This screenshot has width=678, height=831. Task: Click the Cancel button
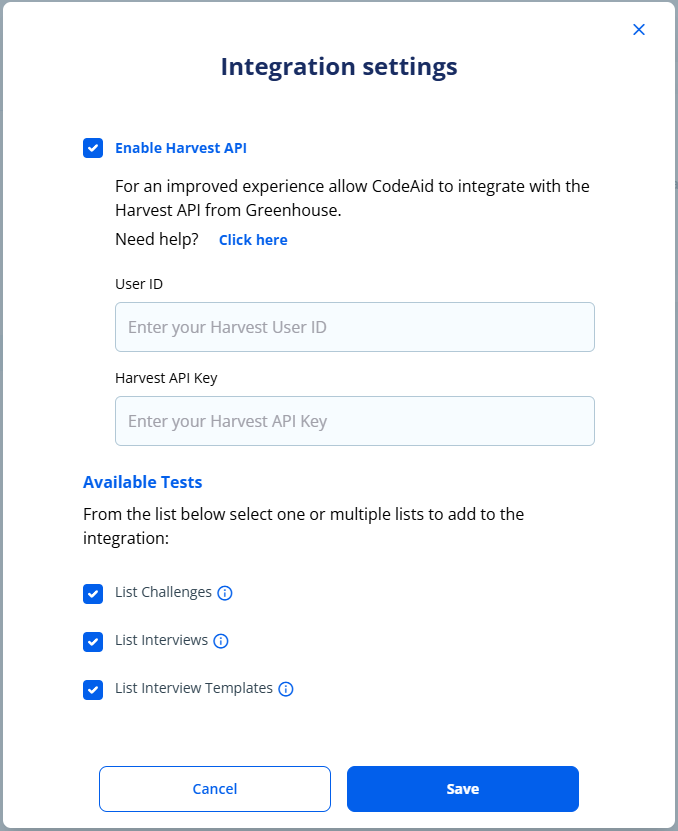coord(215,789)
